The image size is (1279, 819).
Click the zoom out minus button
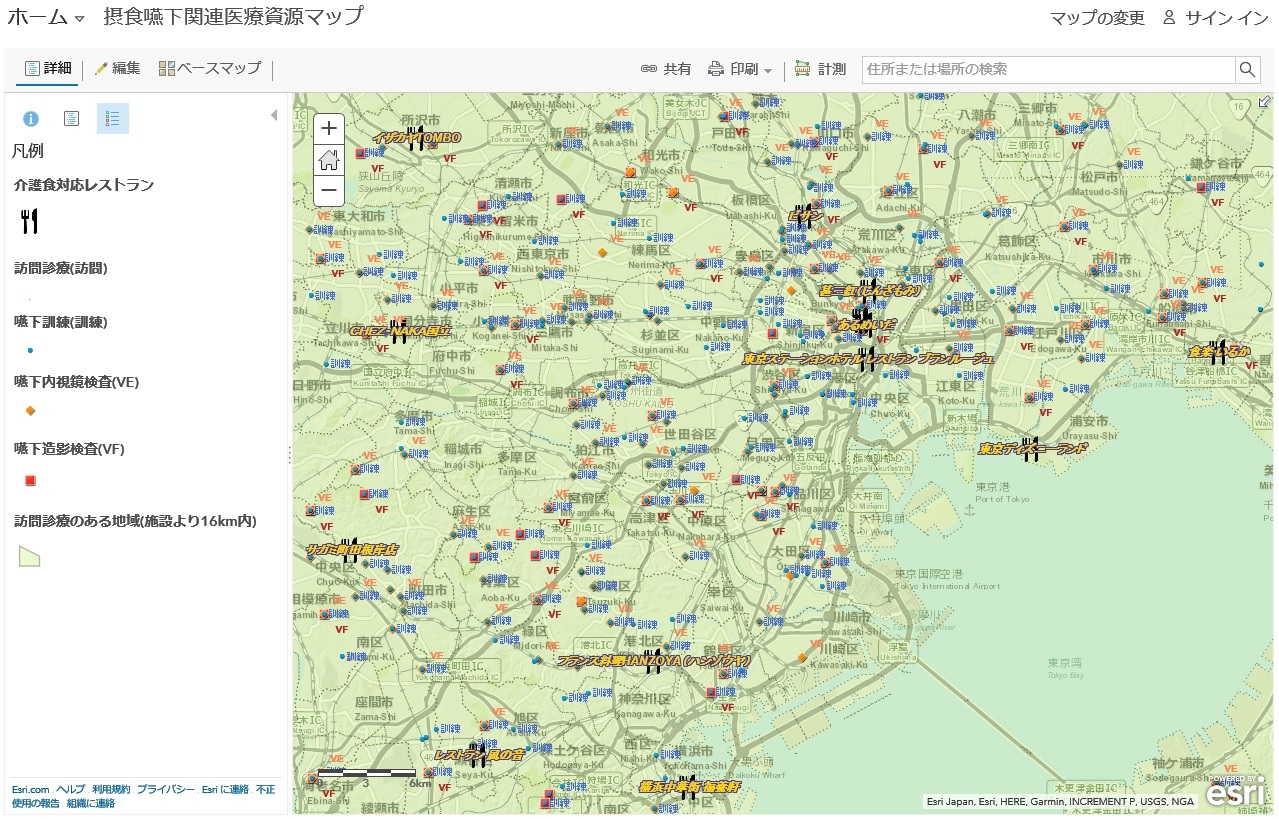[x=329, y=190]
